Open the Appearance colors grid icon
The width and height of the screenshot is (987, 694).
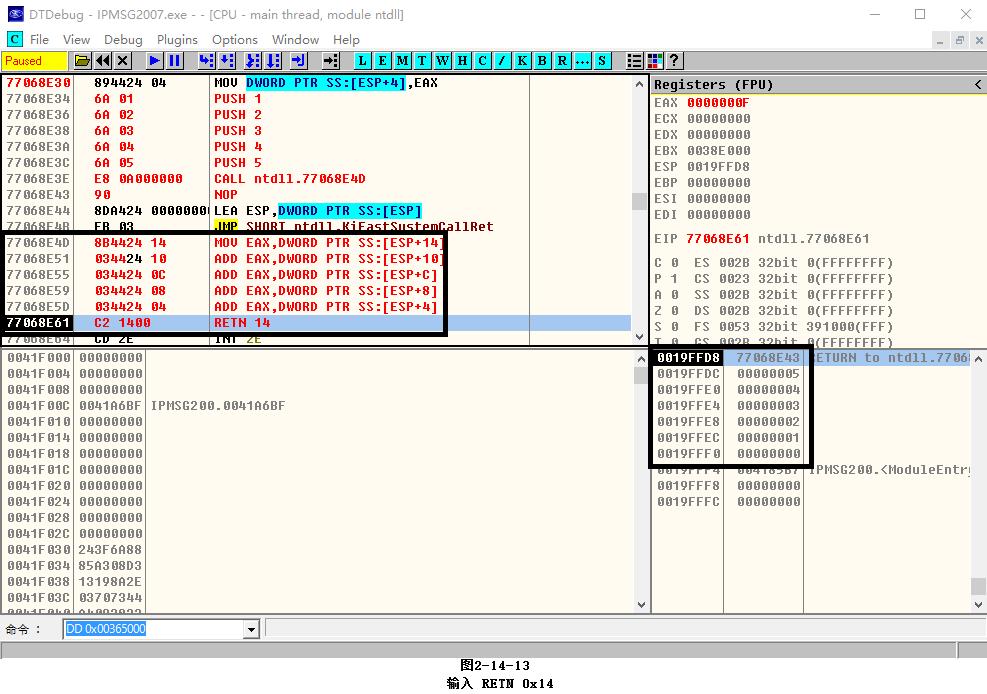(x=655, y=61)
